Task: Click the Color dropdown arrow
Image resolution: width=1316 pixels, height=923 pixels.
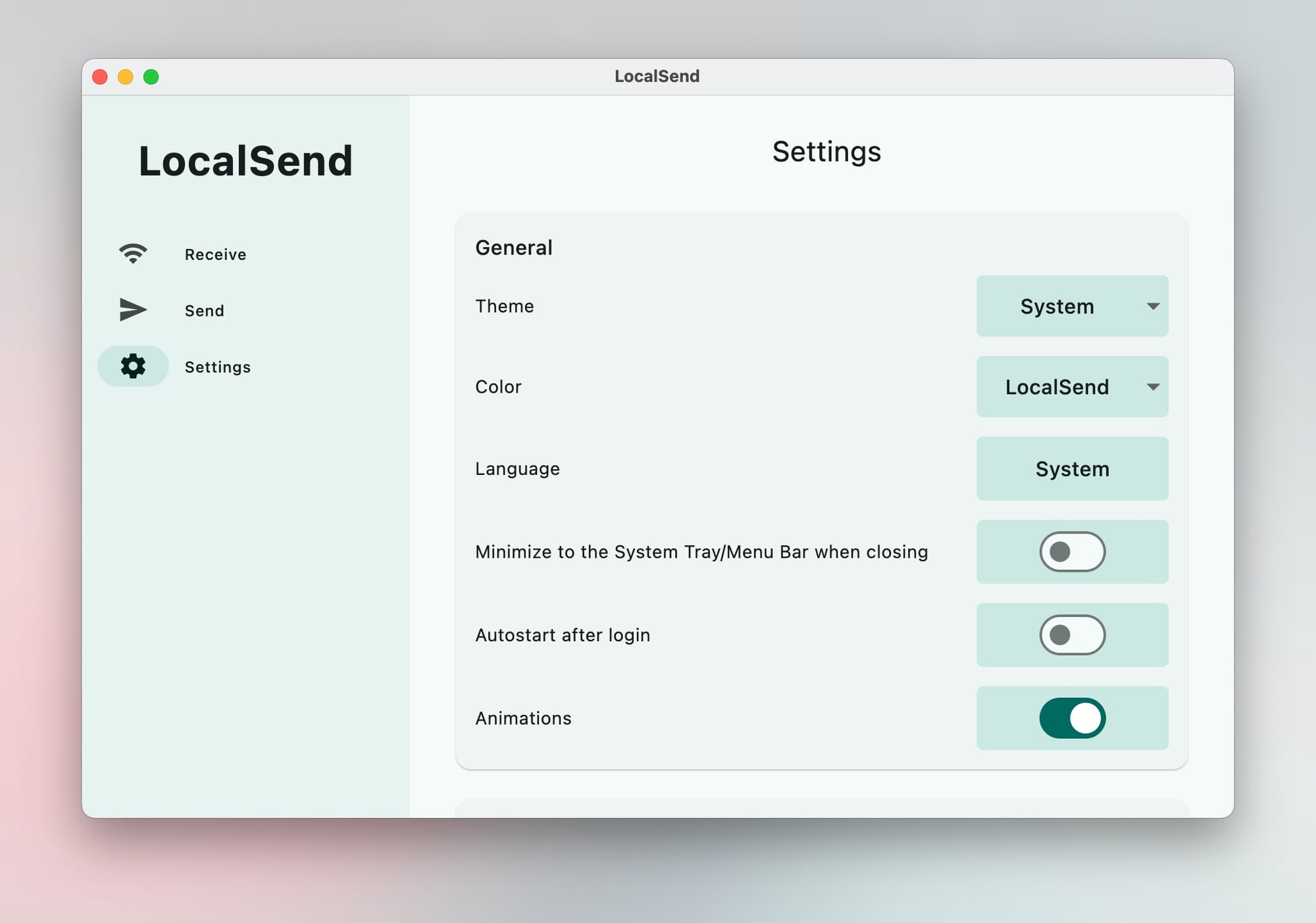Action: [1153, 387]
